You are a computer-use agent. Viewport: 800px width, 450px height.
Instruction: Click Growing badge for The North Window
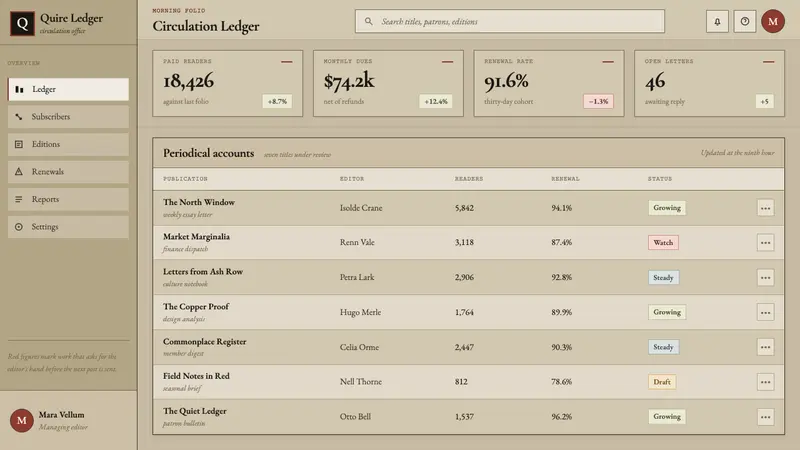coord(667,208)
